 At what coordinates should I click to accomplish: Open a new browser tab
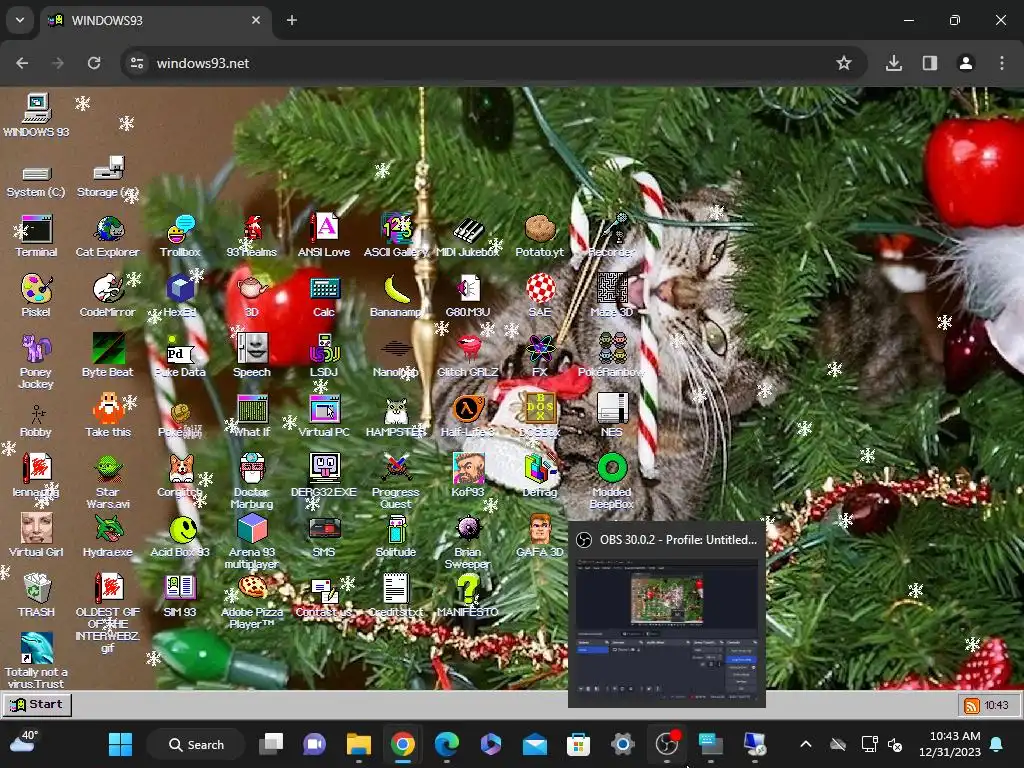pyautogui.click(x=292, y=20)
